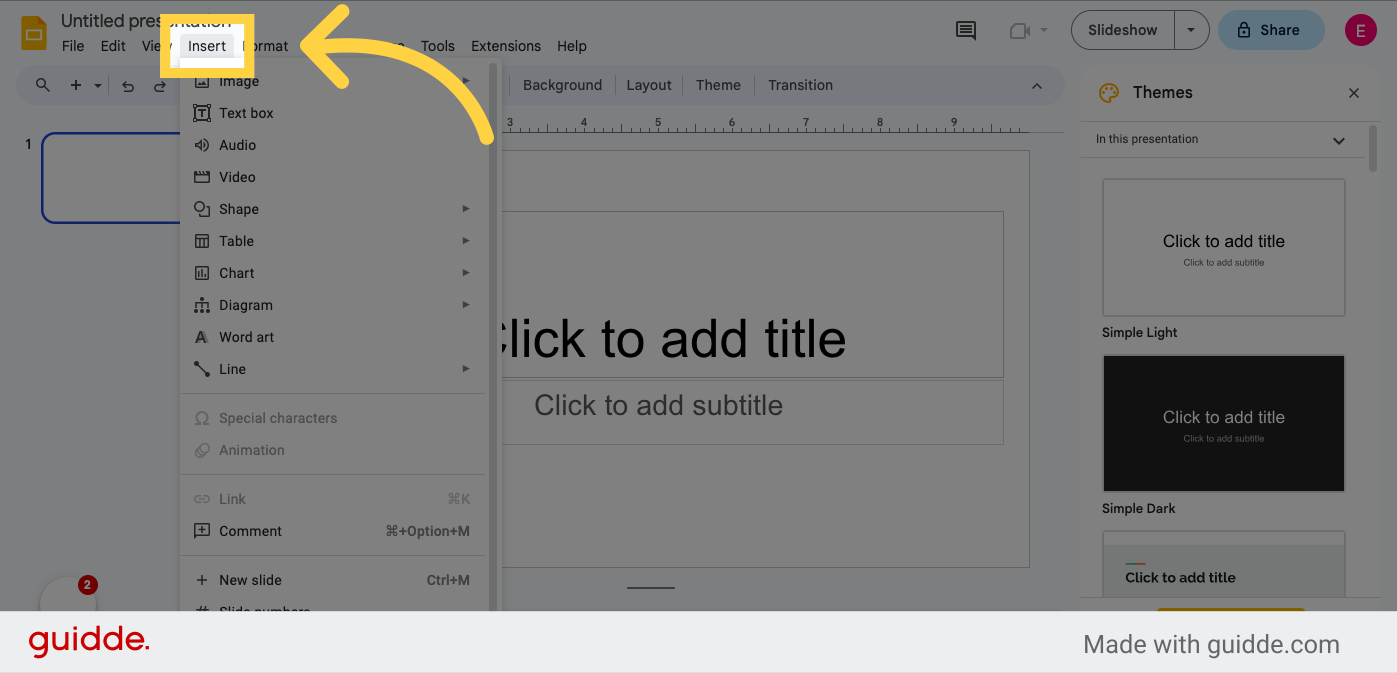Screen dimensions: 1397x673
Task: Click the Share button
Action: tap(1270, 30)
